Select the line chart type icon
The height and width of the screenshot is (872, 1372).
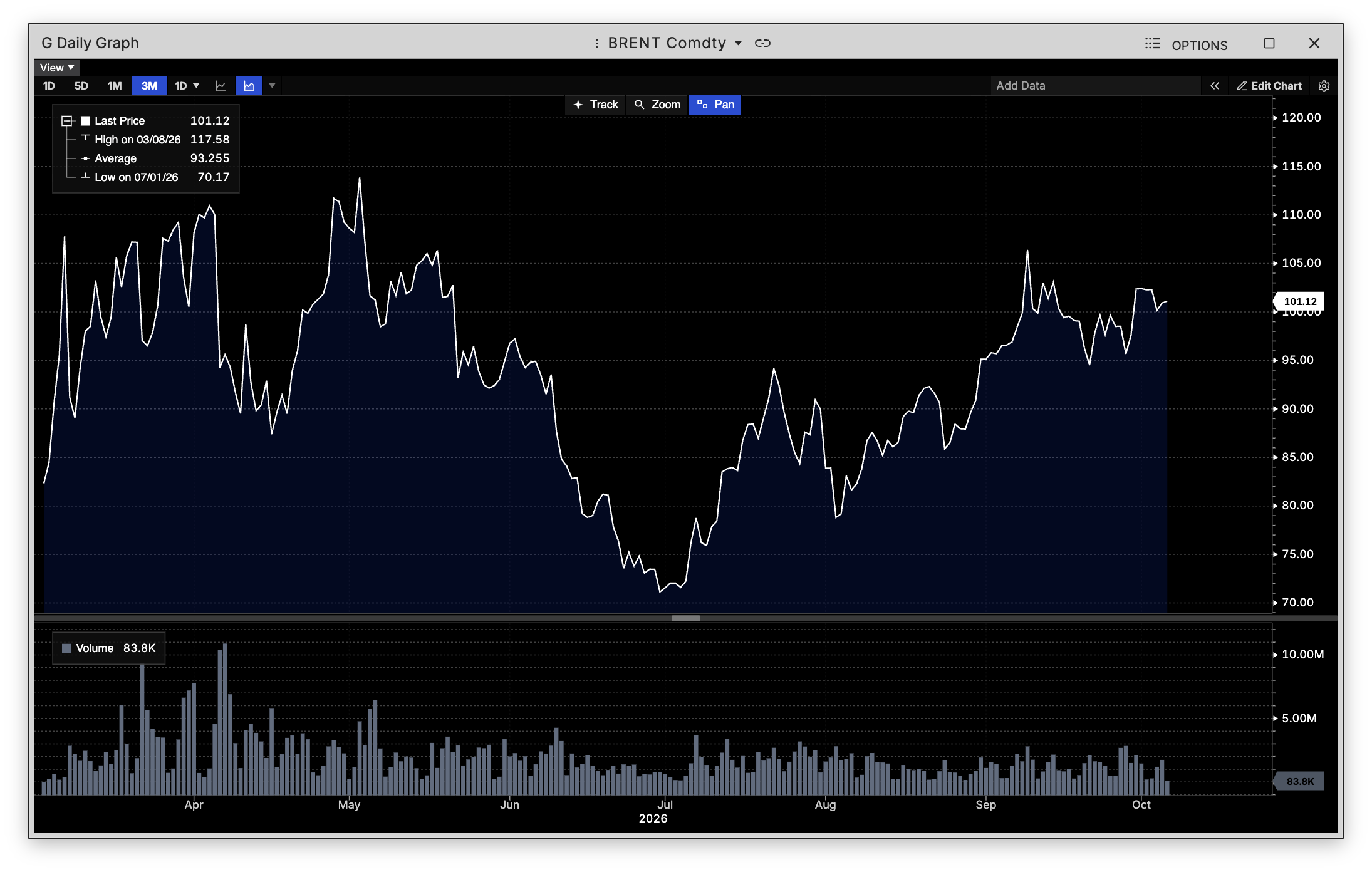(x=221, y=86)
